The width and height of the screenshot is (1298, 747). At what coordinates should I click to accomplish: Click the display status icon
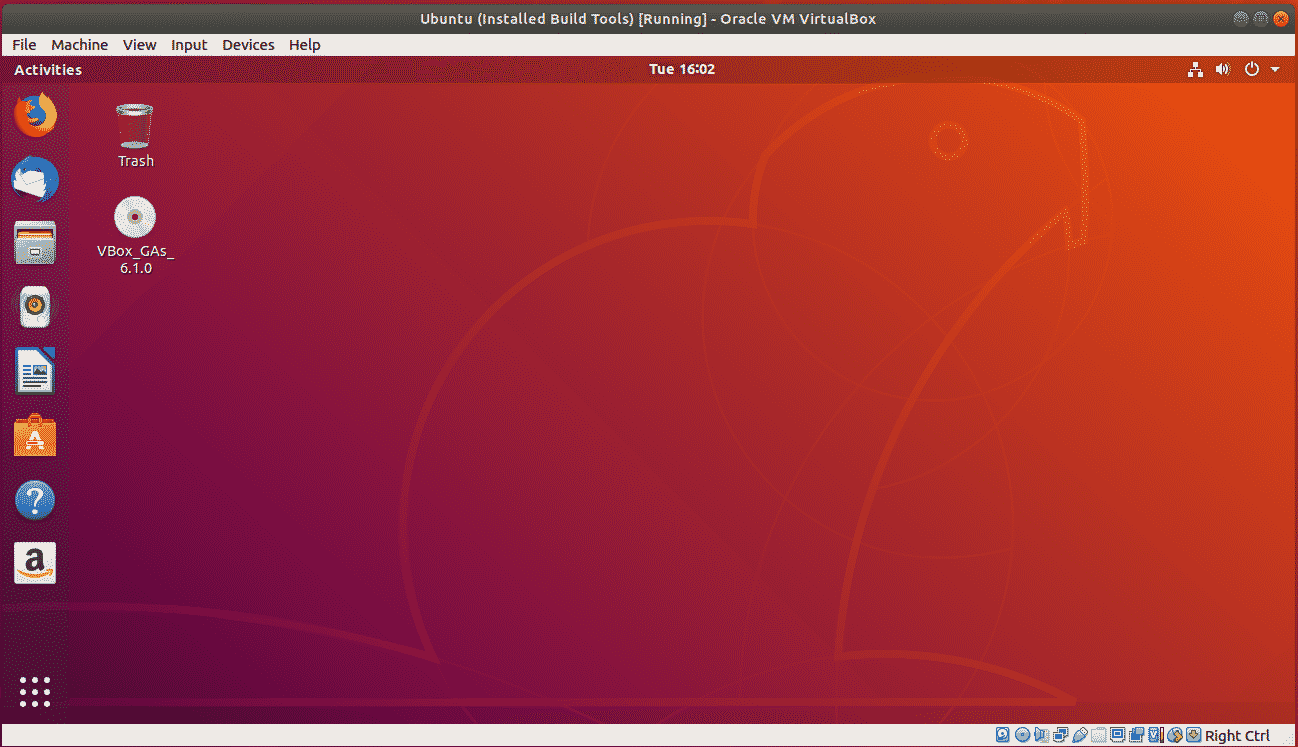(1118, 735)
